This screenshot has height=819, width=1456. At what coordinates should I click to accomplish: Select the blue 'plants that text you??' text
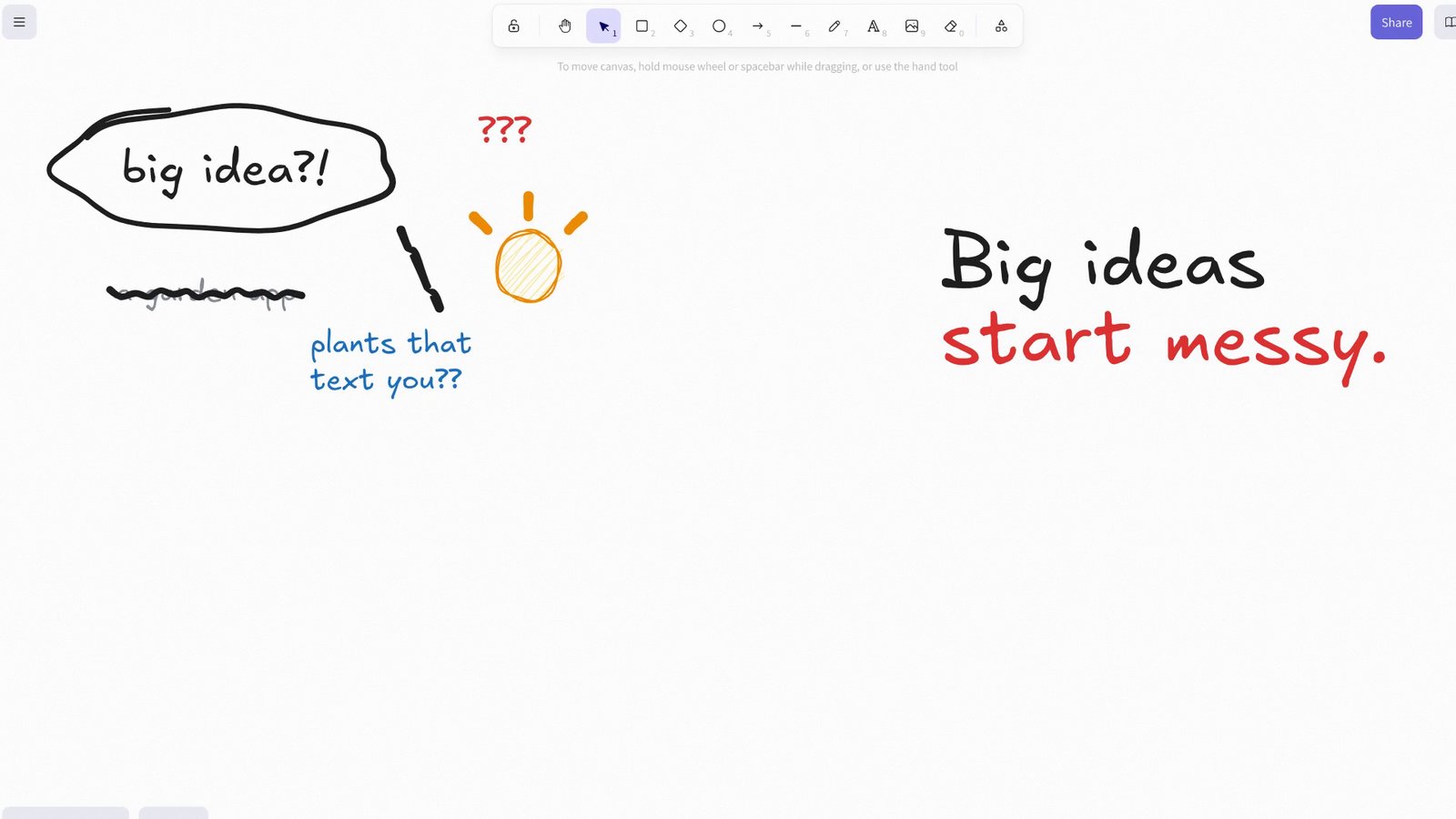click(x=390, y=362)
